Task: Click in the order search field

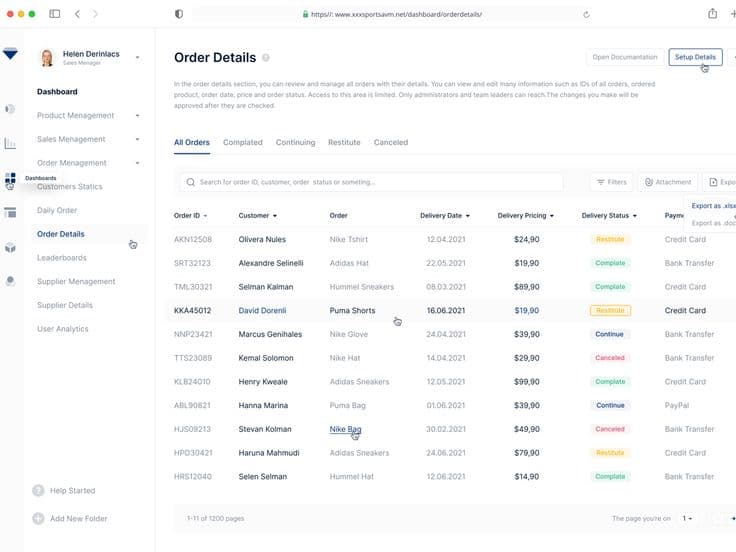Action: [371, 182]
